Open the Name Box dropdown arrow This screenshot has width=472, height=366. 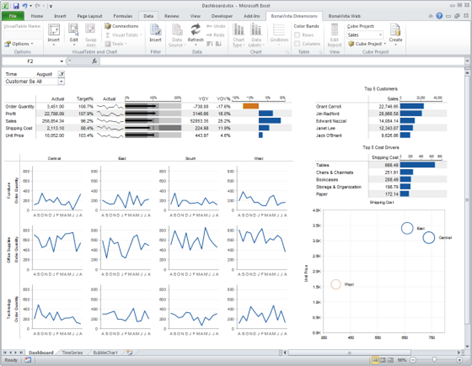pyautogui.click(x=62, y=61)
